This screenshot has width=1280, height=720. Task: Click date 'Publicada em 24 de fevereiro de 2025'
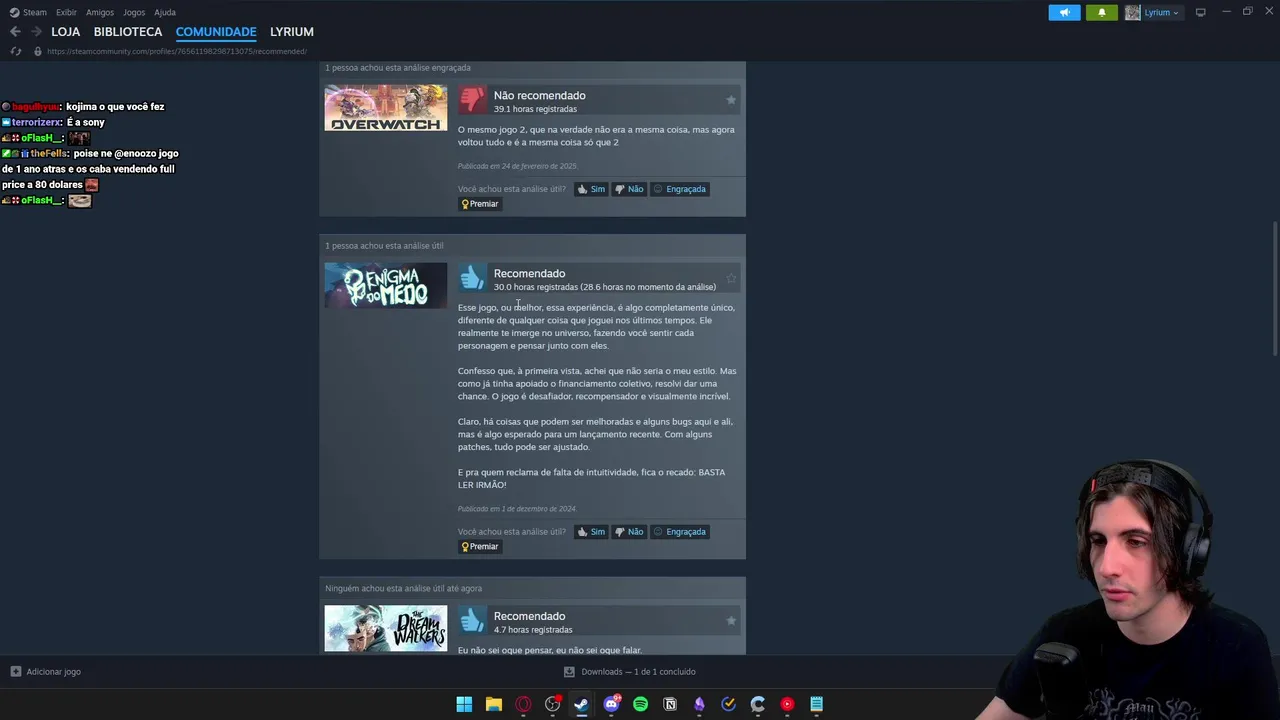tap(518, 166)
